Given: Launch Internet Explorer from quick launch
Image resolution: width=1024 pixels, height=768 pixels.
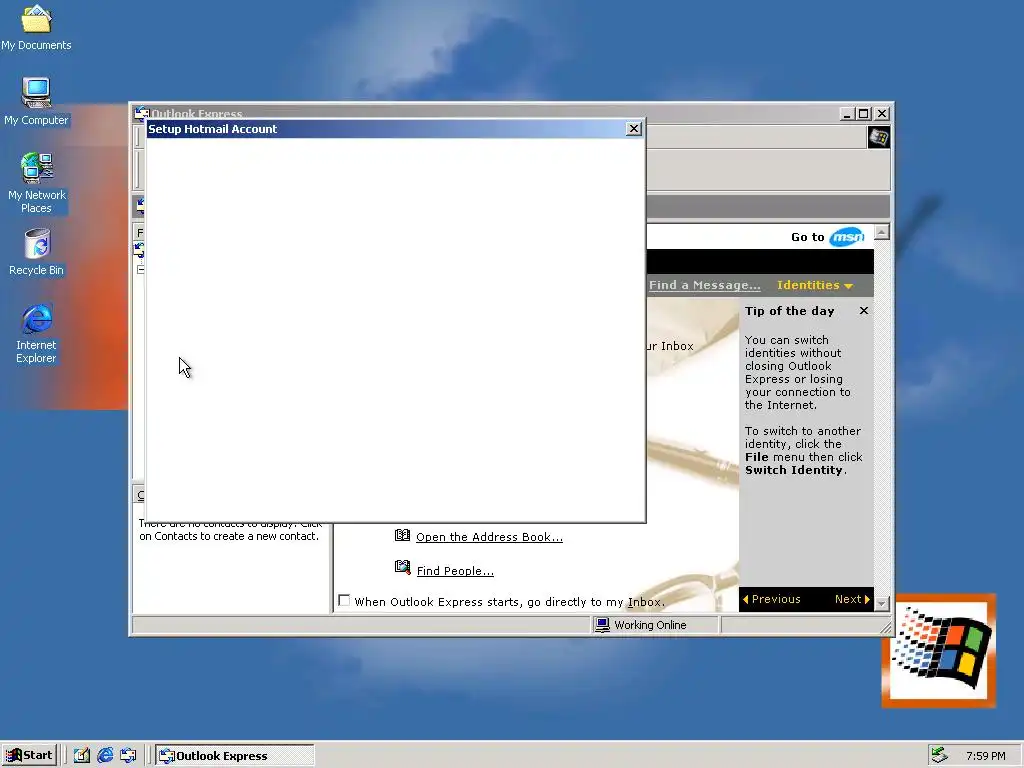Looking at the screenshot, I should (x=105, y=756).
